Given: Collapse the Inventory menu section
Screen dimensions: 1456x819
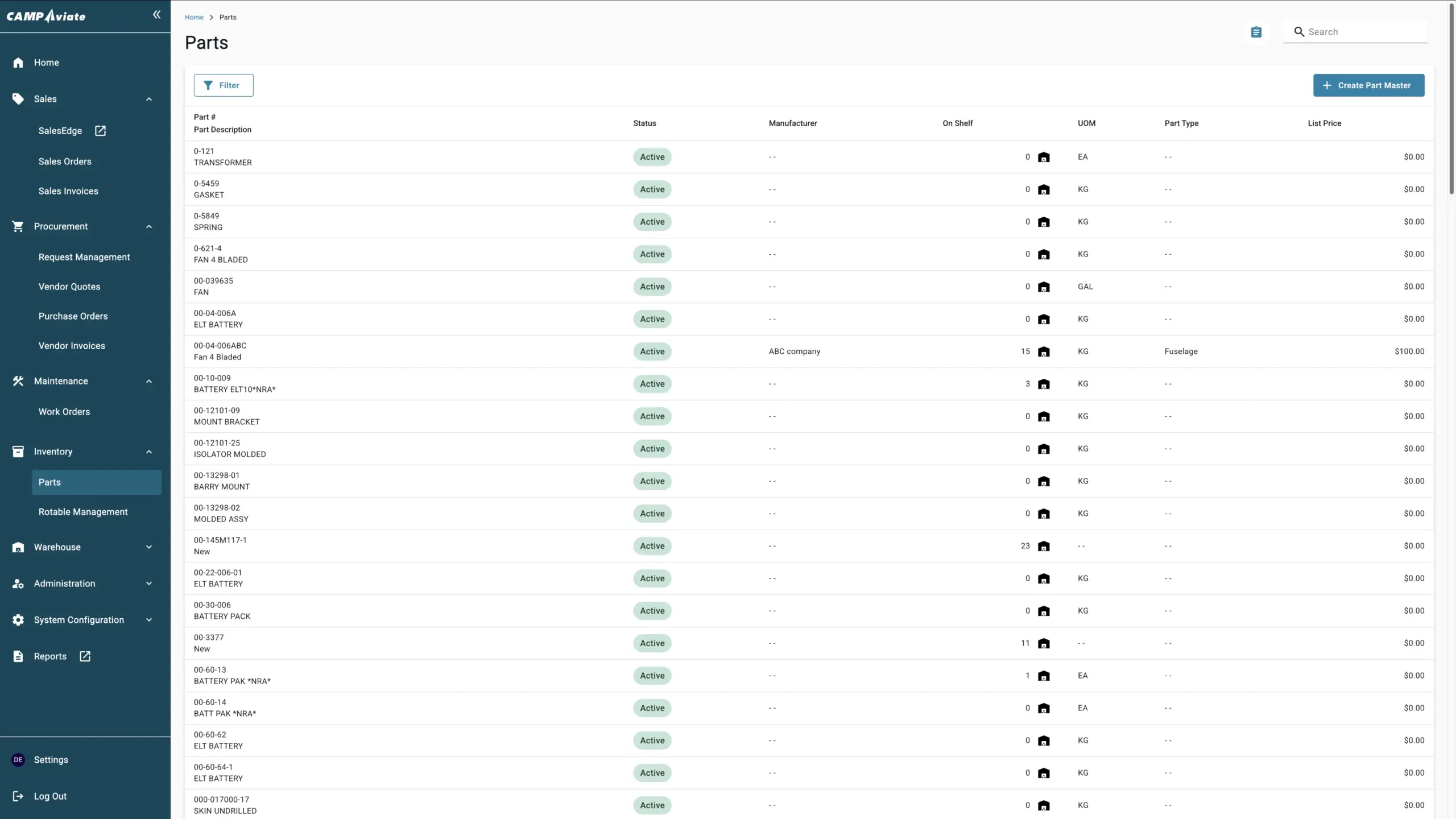Looking at the screenshot, I should pos(149,452).
